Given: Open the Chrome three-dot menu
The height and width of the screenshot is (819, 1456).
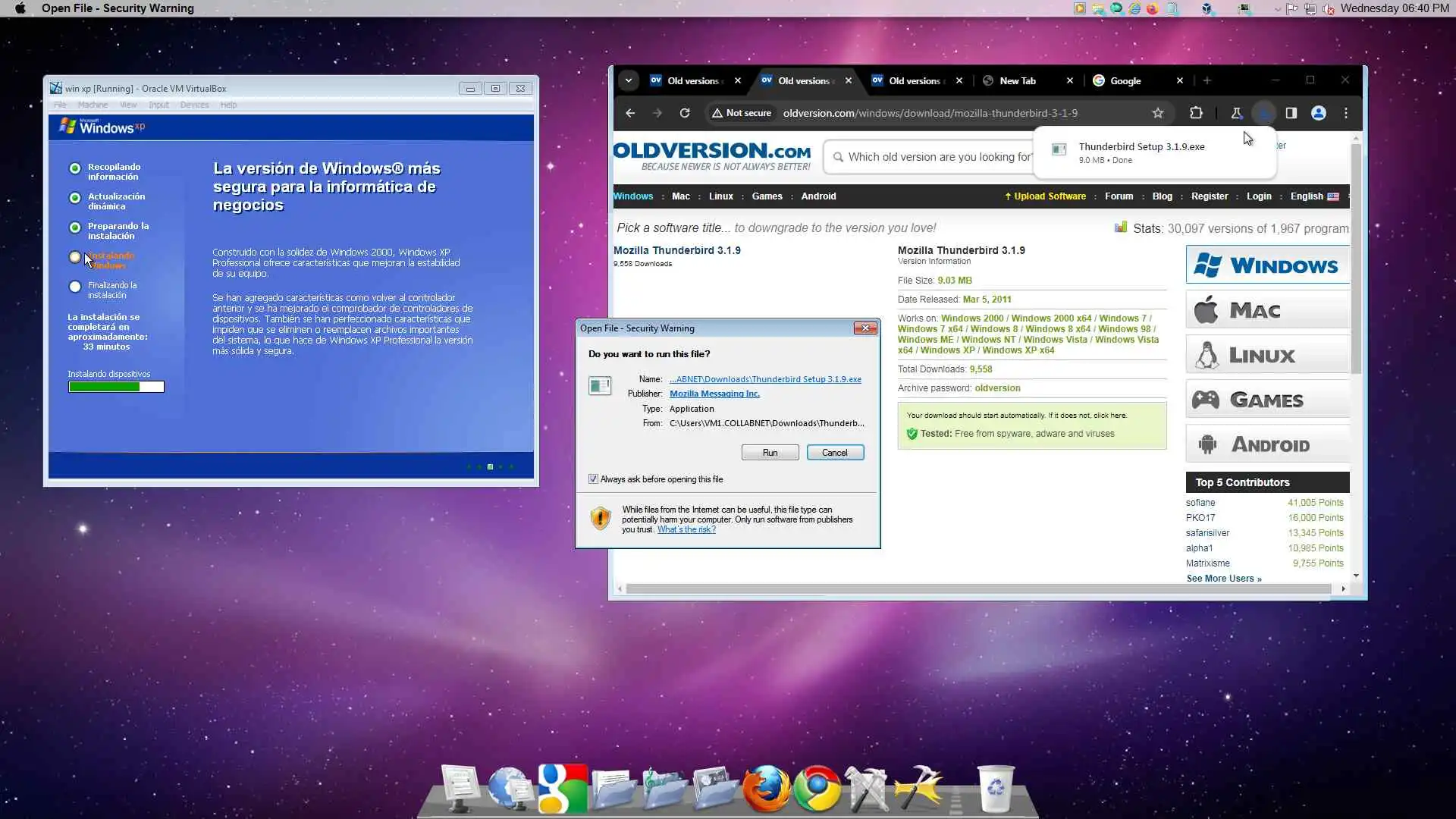Looking at the screenshot, I should click(1346, 113).
